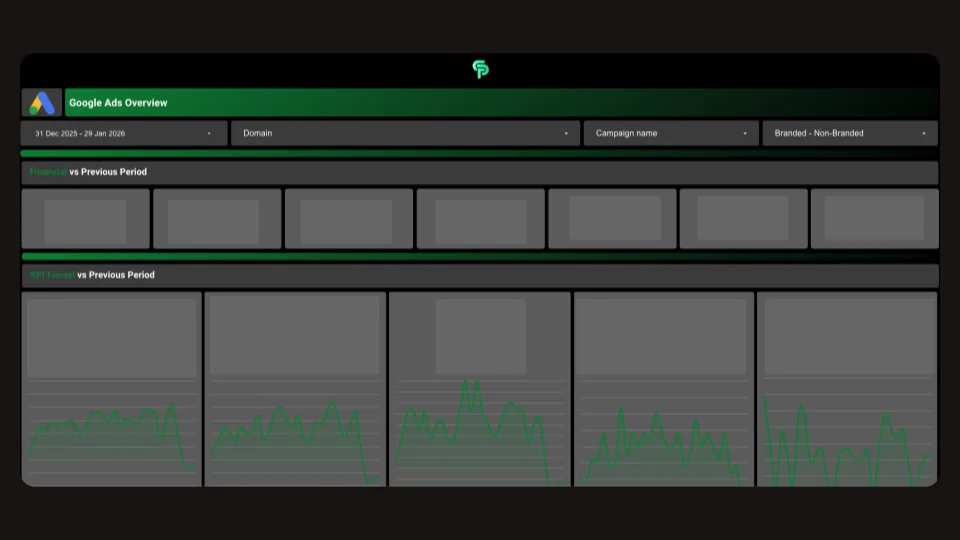Open the date range dropdown 31 Dec 2025 - 29 Jan 2026
This screenshot has height=540, width=960.
coord(124,133)
